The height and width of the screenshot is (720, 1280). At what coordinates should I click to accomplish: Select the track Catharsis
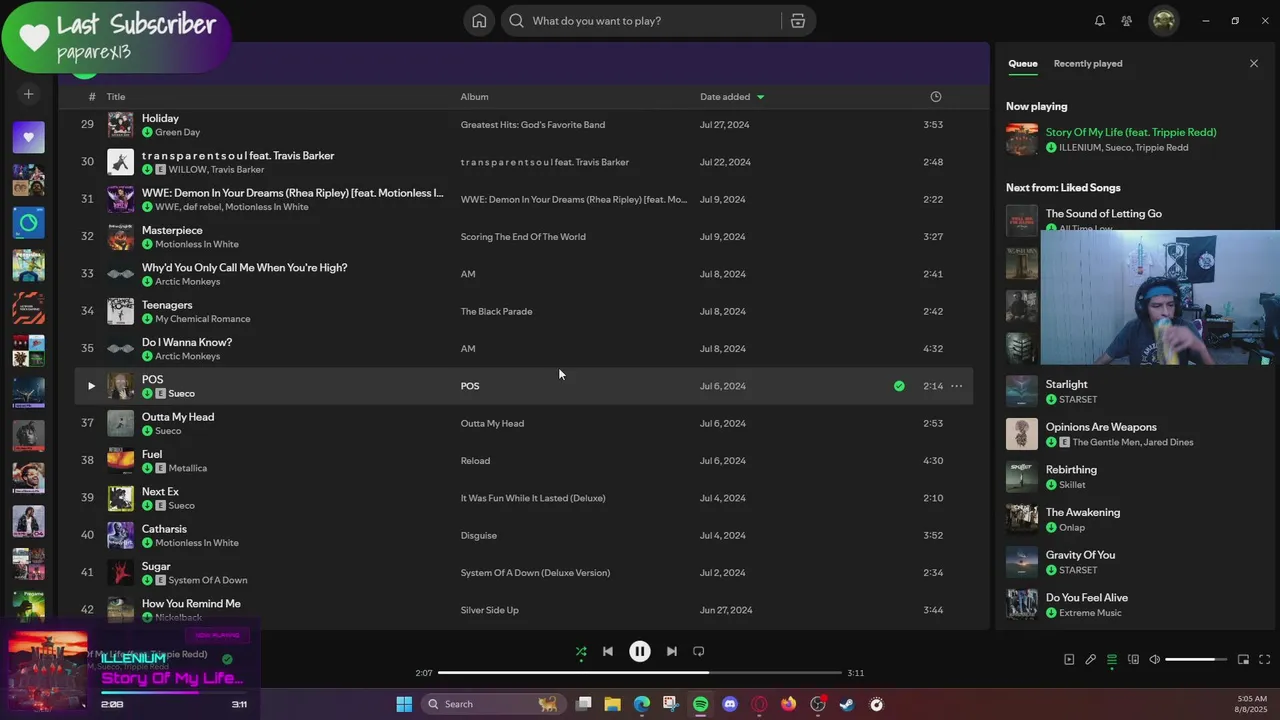[164, 529]
